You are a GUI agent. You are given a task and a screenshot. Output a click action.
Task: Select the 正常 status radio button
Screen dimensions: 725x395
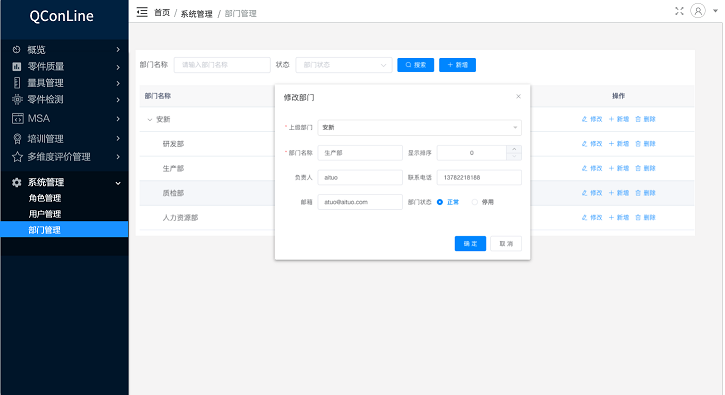coord(440,202)
